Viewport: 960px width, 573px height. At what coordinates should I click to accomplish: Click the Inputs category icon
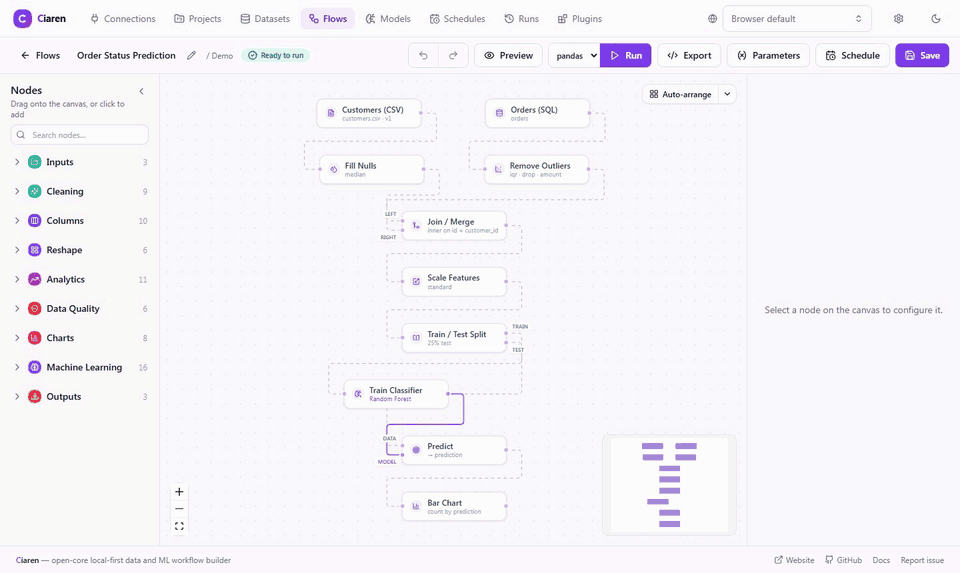(35, 162)
